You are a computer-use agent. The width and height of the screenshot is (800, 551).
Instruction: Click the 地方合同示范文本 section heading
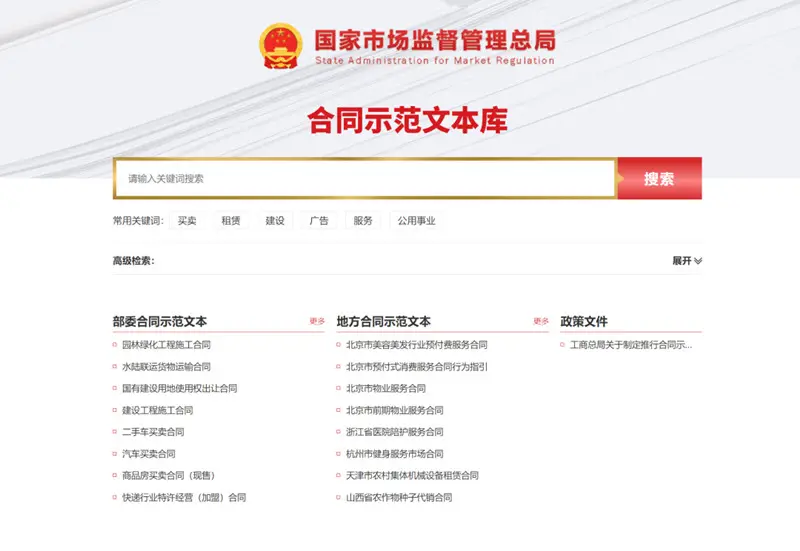click(384, 321)
